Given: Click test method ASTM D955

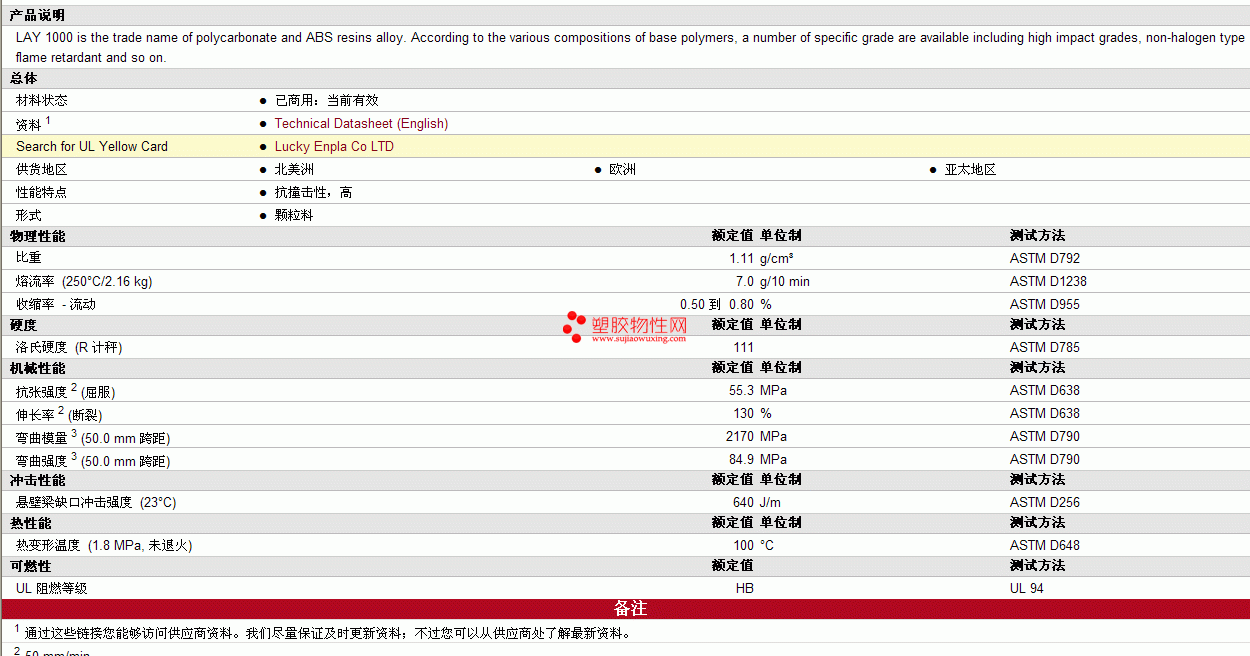Looking at the screenshot, I should 1045,305.
